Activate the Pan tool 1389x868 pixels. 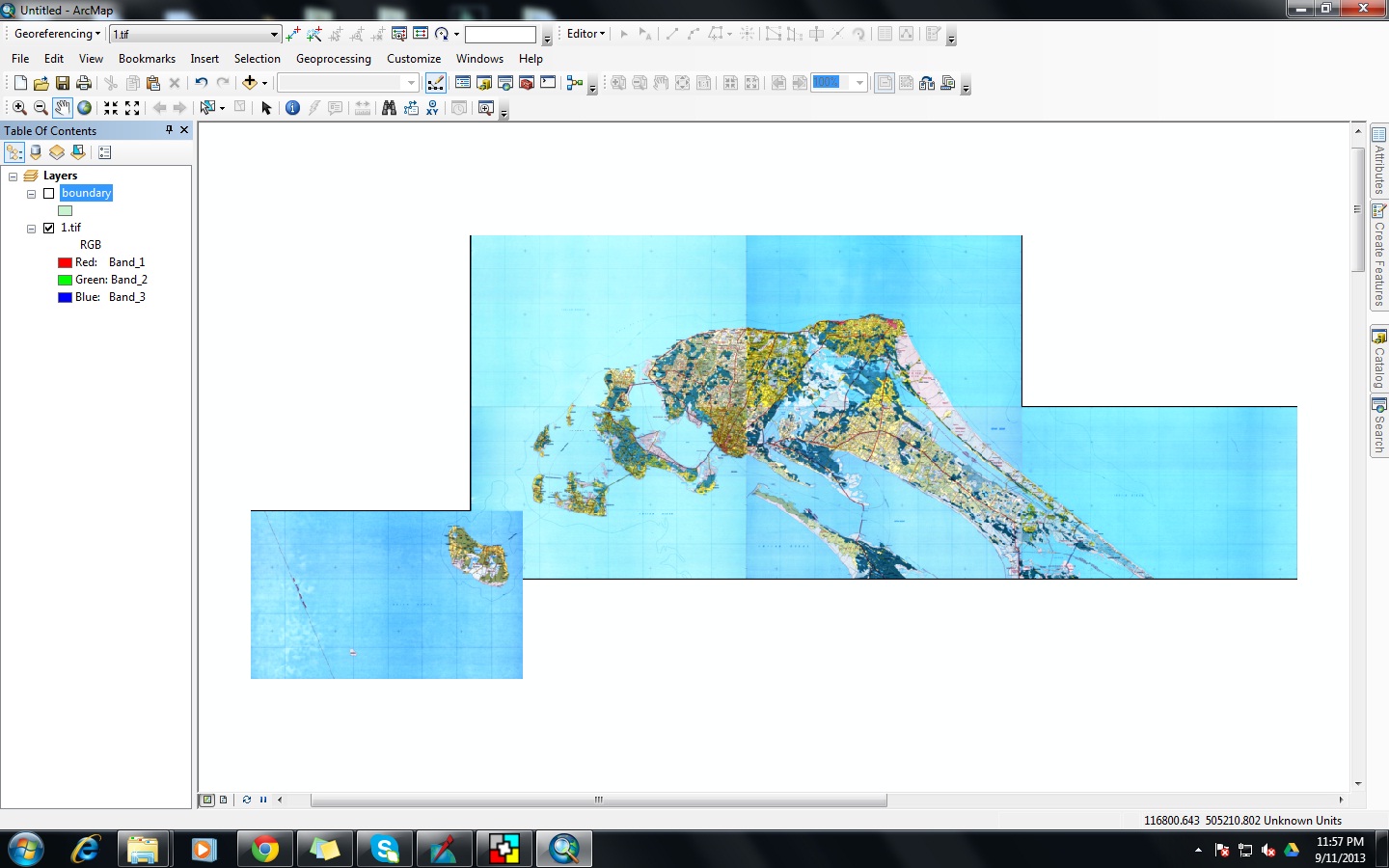point(62,108)
